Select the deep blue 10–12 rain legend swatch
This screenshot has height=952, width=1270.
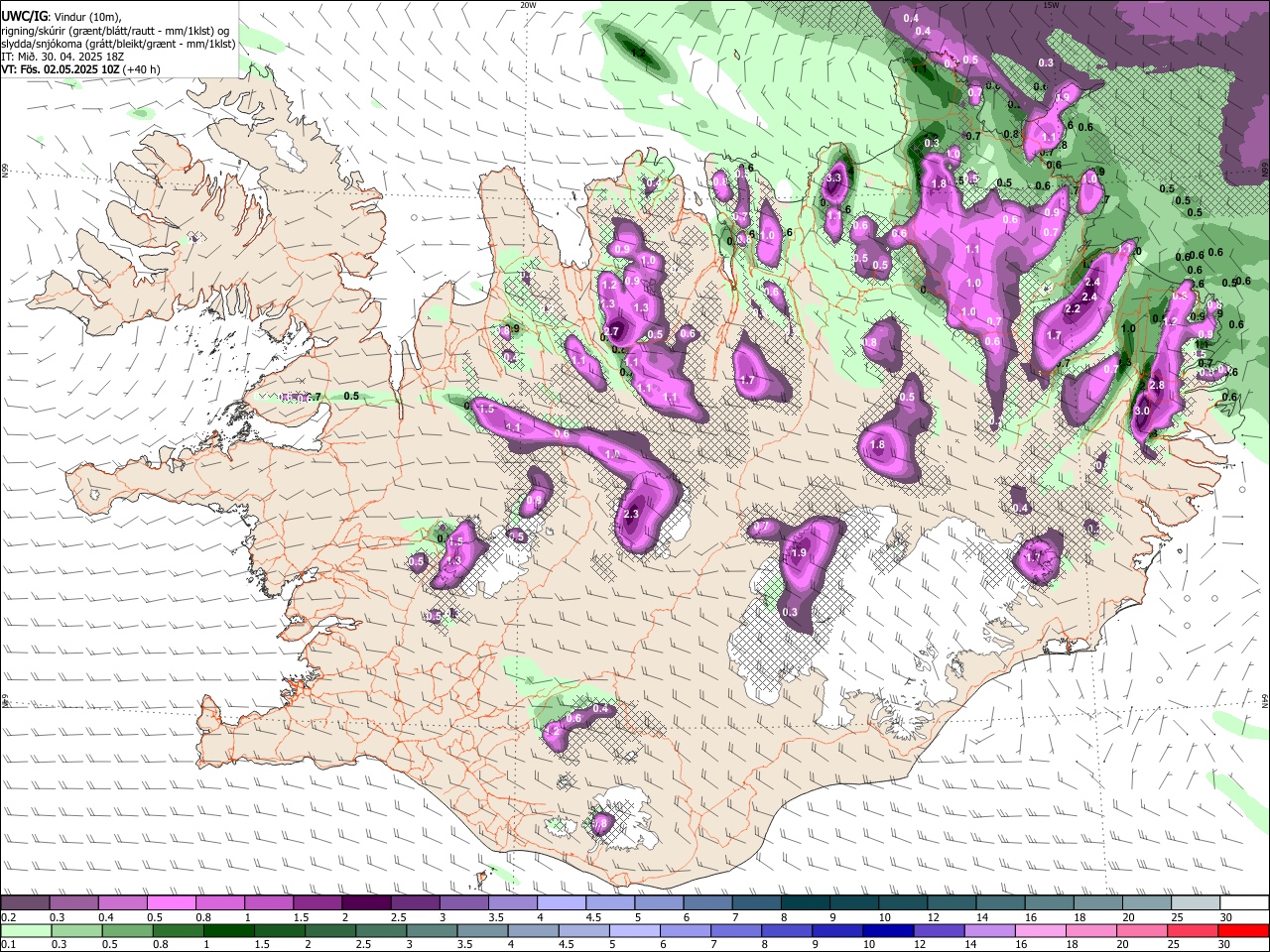tap(889, 930)
